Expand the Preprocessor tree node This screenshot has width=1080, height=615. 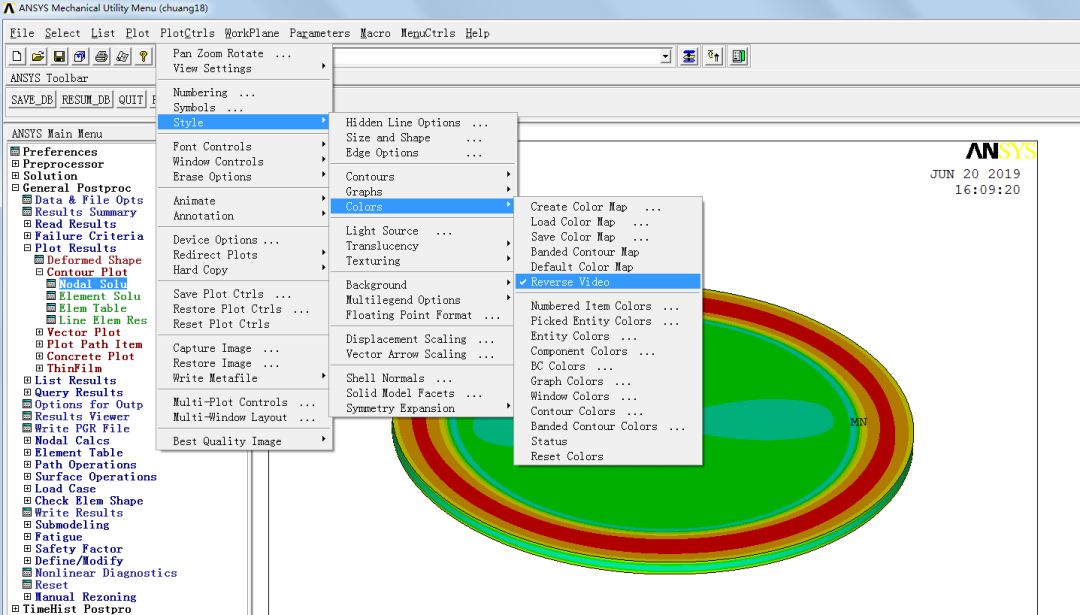coord(15,164)
